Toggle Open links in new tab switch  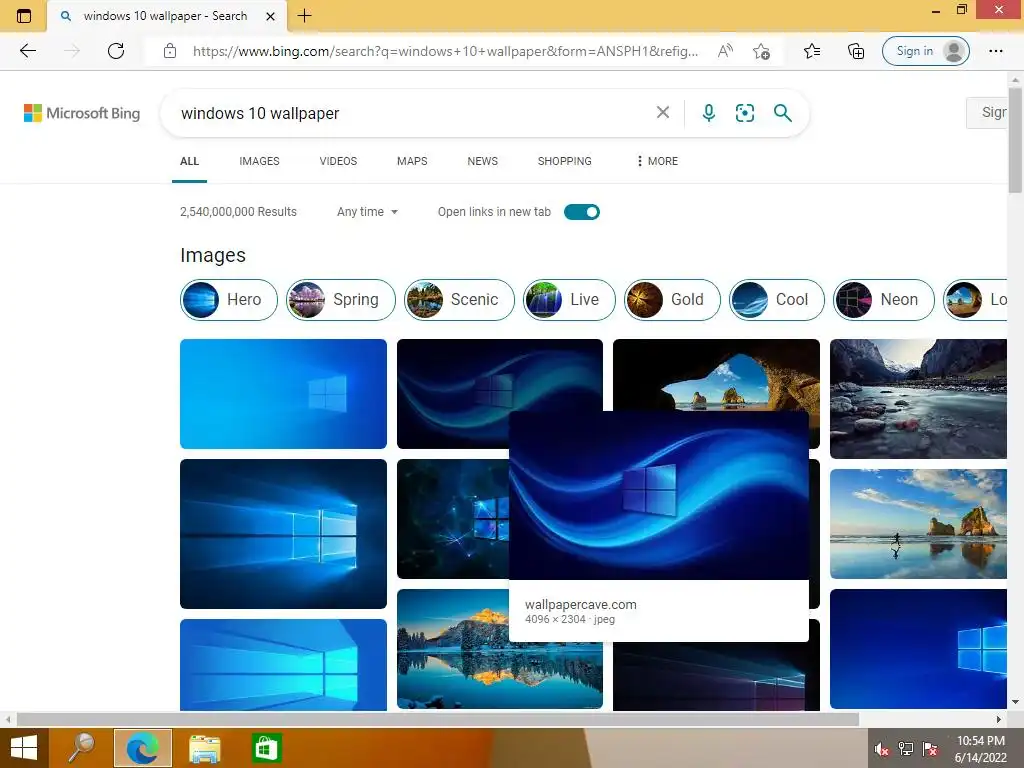click(581, 212)
